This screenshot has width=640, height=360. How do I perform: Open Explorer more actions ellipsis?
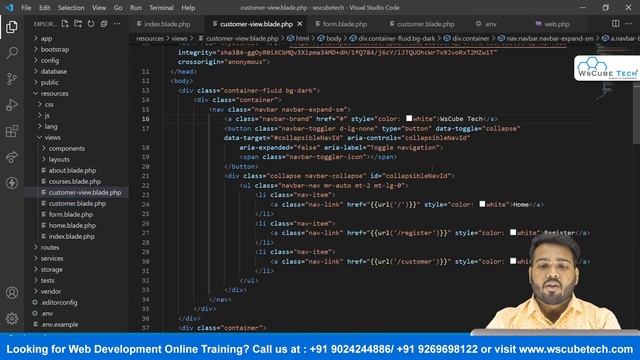point(117,24)
